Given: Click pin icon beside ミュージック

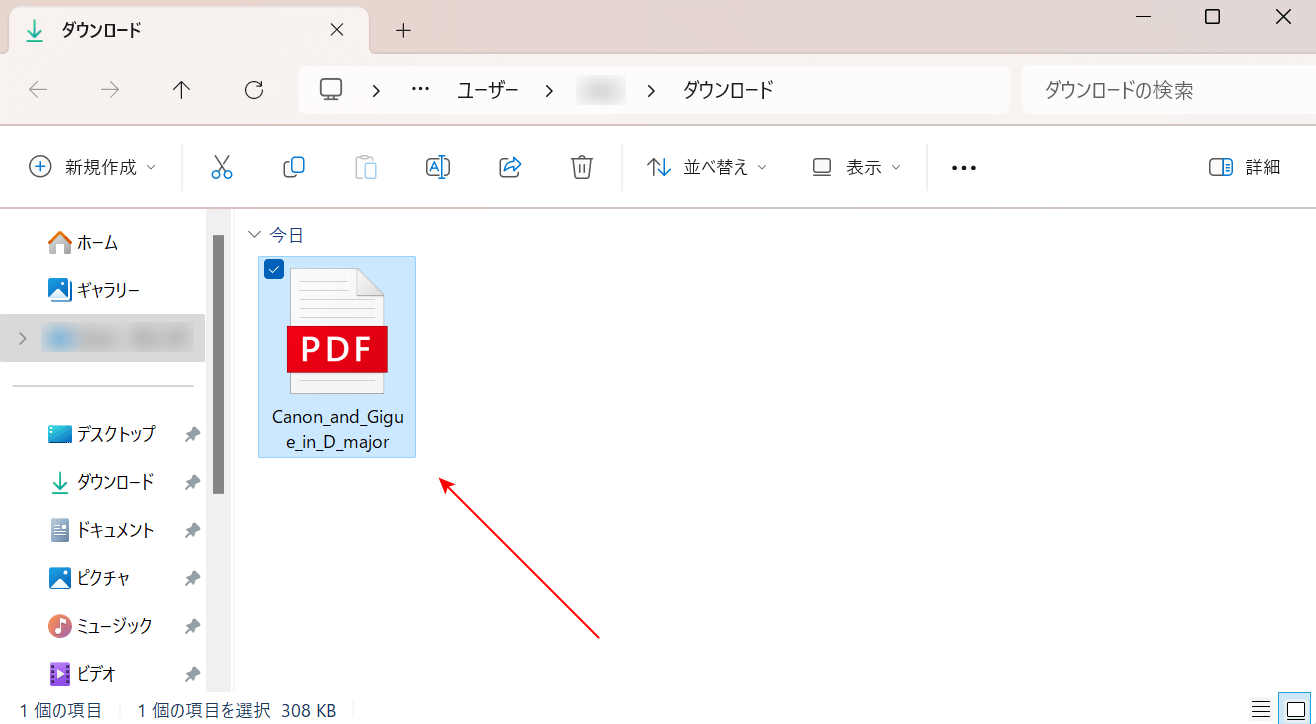Looking at the screenshot, I should (191, 626).
